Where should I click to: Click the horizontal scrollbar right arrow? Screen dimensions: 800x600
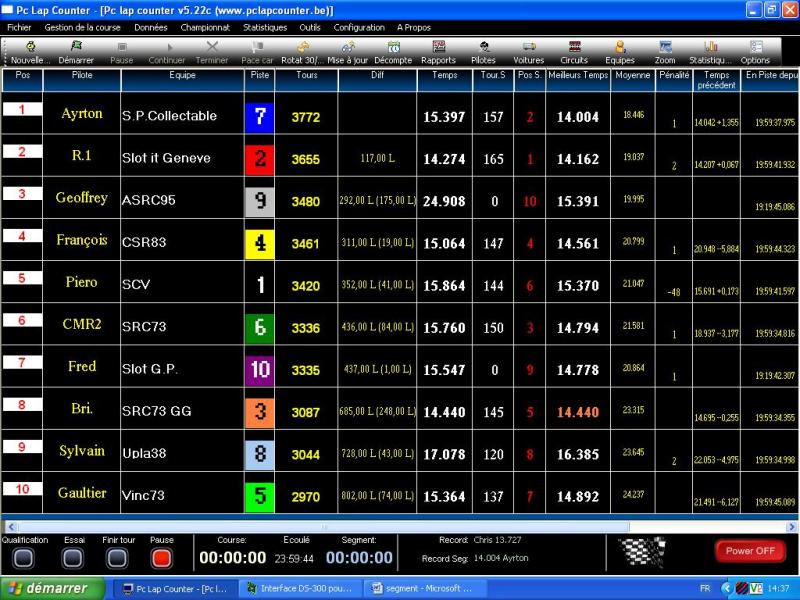792,527
